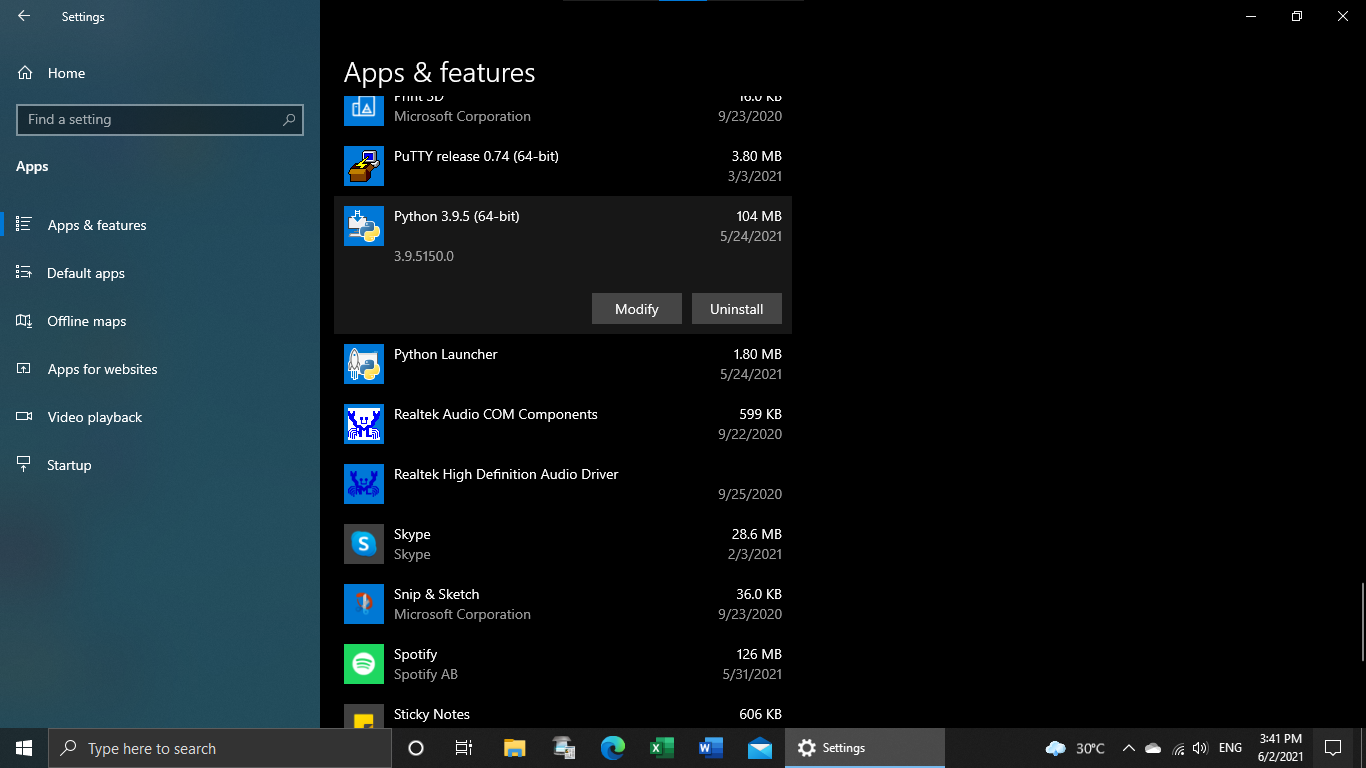Open File Explorer from the taskbar
The height and width of the screenshot is (768, 1366).
tap(513, 748)
